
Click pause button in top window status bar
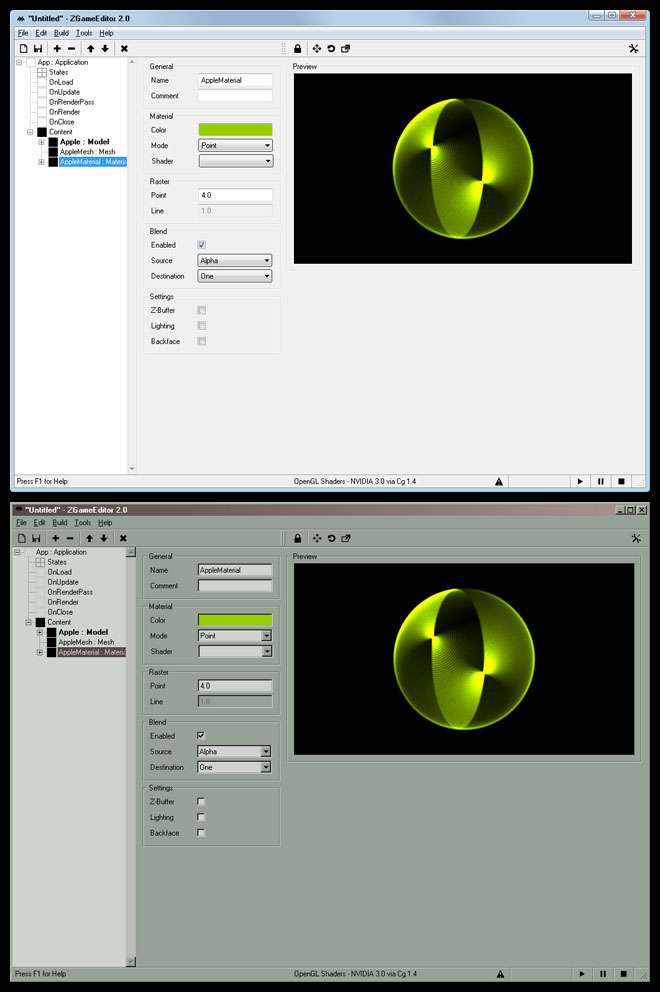click(601, 481)
